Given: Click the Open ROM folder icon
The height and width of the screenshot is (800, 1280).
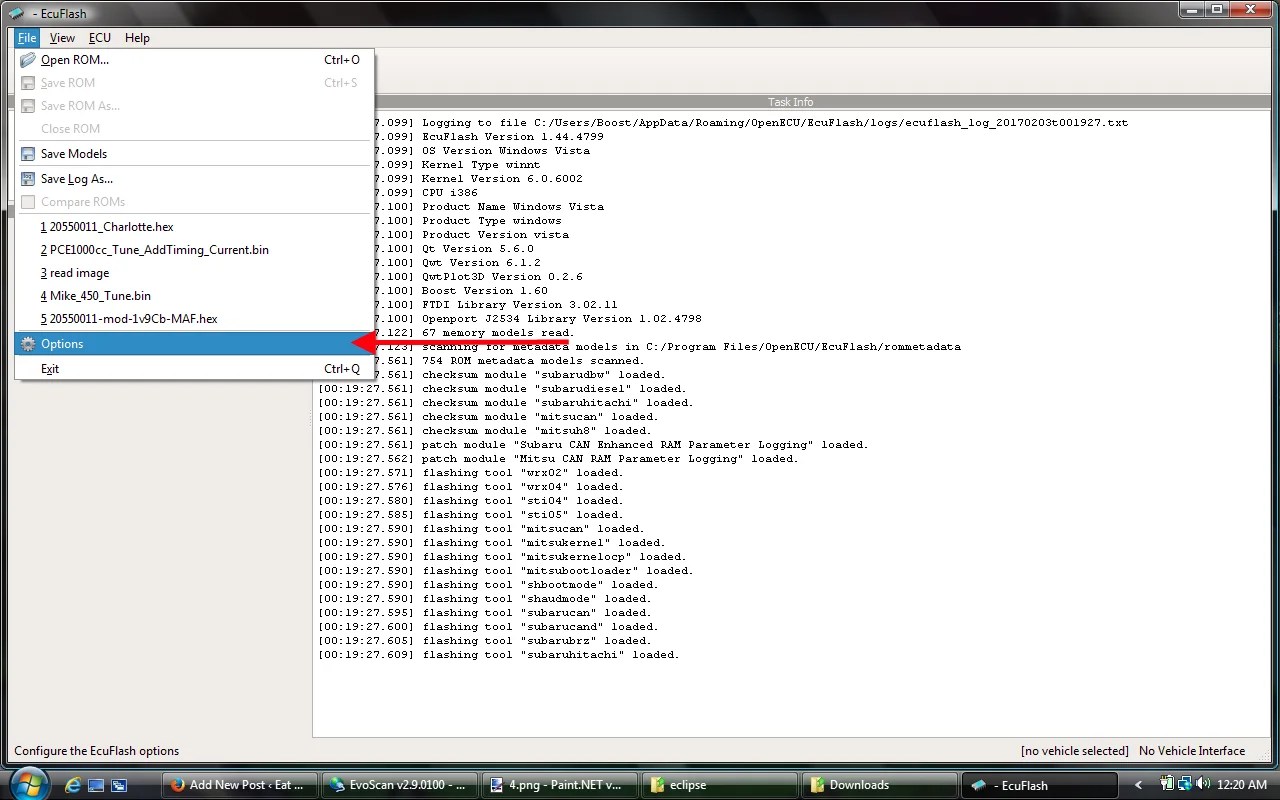Looking at the screenshot, I should point(28,60).
